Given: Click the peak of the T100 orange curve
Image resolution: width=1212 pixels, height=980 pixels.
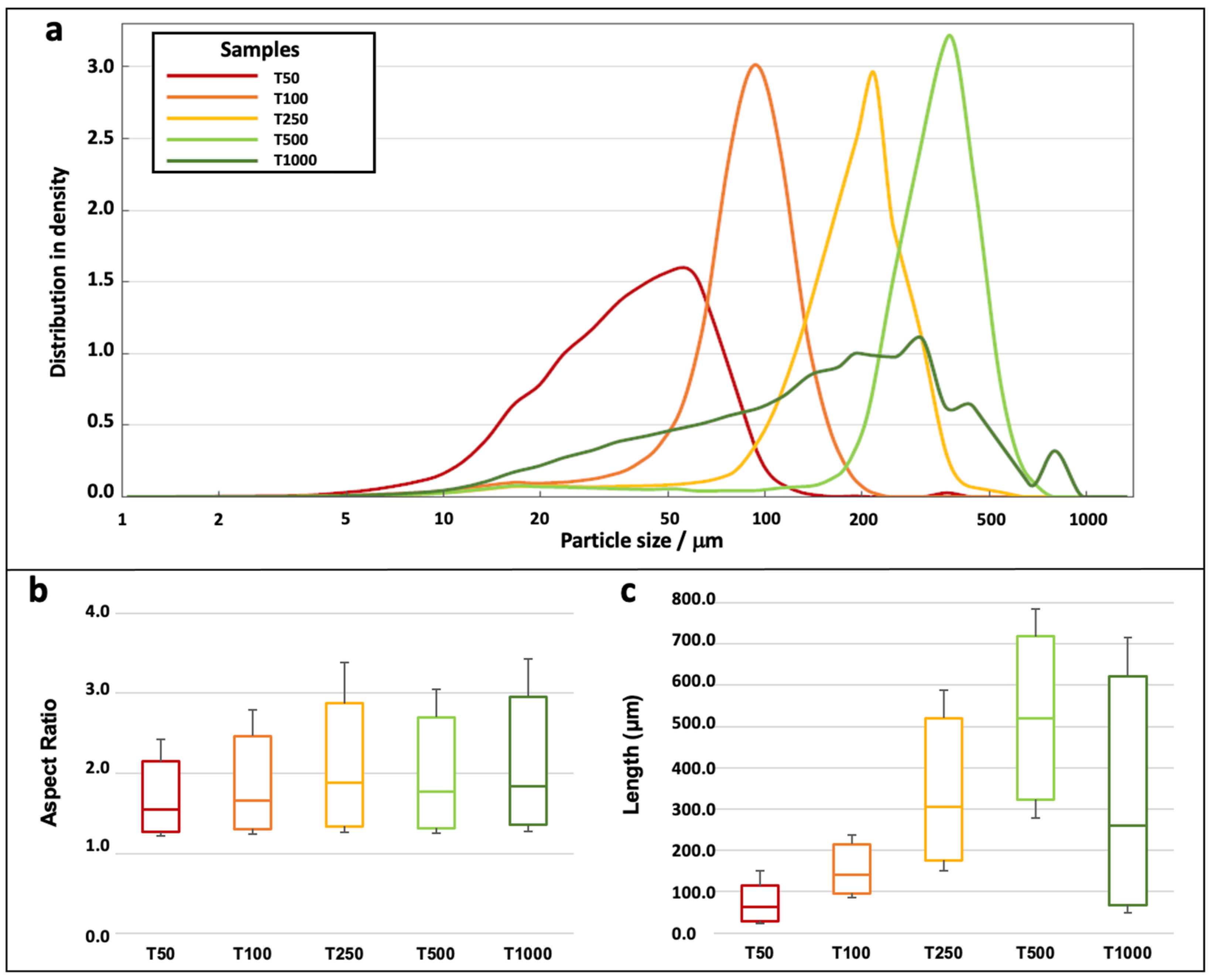Looking at the screenshot, I should click(x=755, y=65).
